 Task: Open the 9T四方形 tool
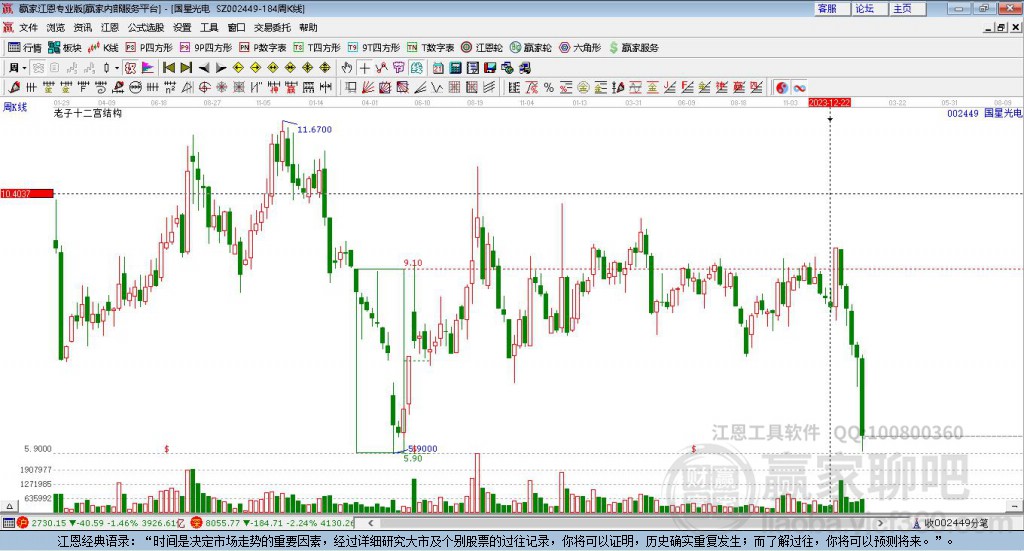374,48
